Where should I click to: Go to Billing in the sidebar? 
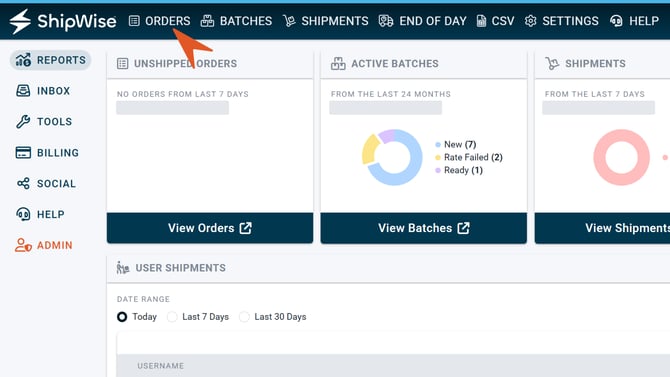(x=47, y=153)
